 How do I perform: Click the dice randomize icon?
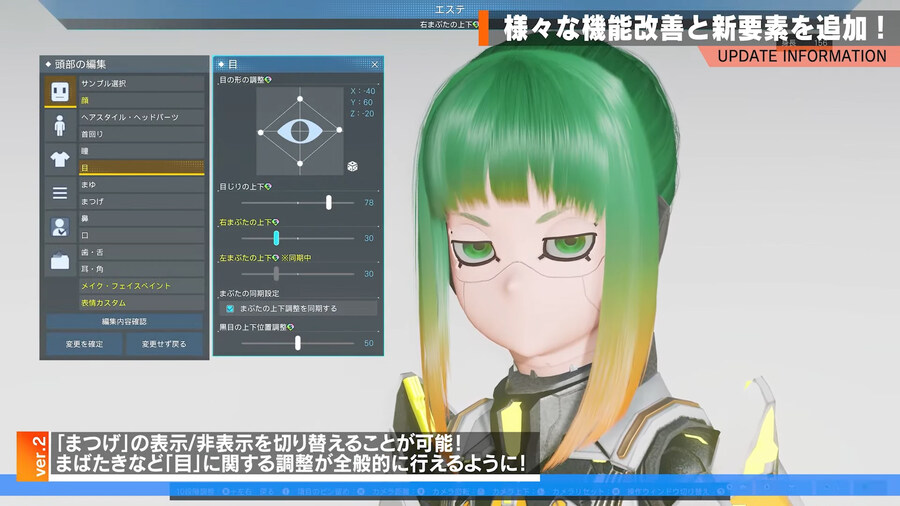pos(352,165)
